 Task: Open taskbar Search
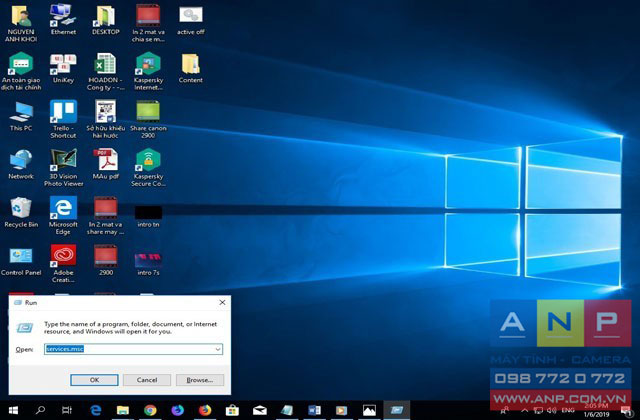[x=40, y=410]
